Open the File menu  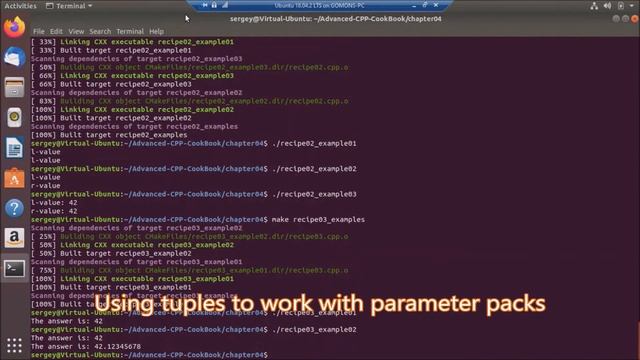[x=39, y=31]
